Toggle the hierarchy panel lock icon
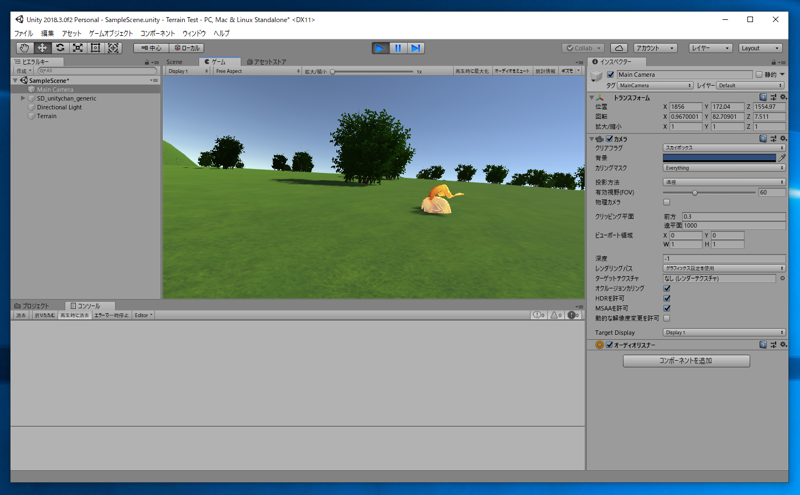800x495 pixels. point(147,62)
